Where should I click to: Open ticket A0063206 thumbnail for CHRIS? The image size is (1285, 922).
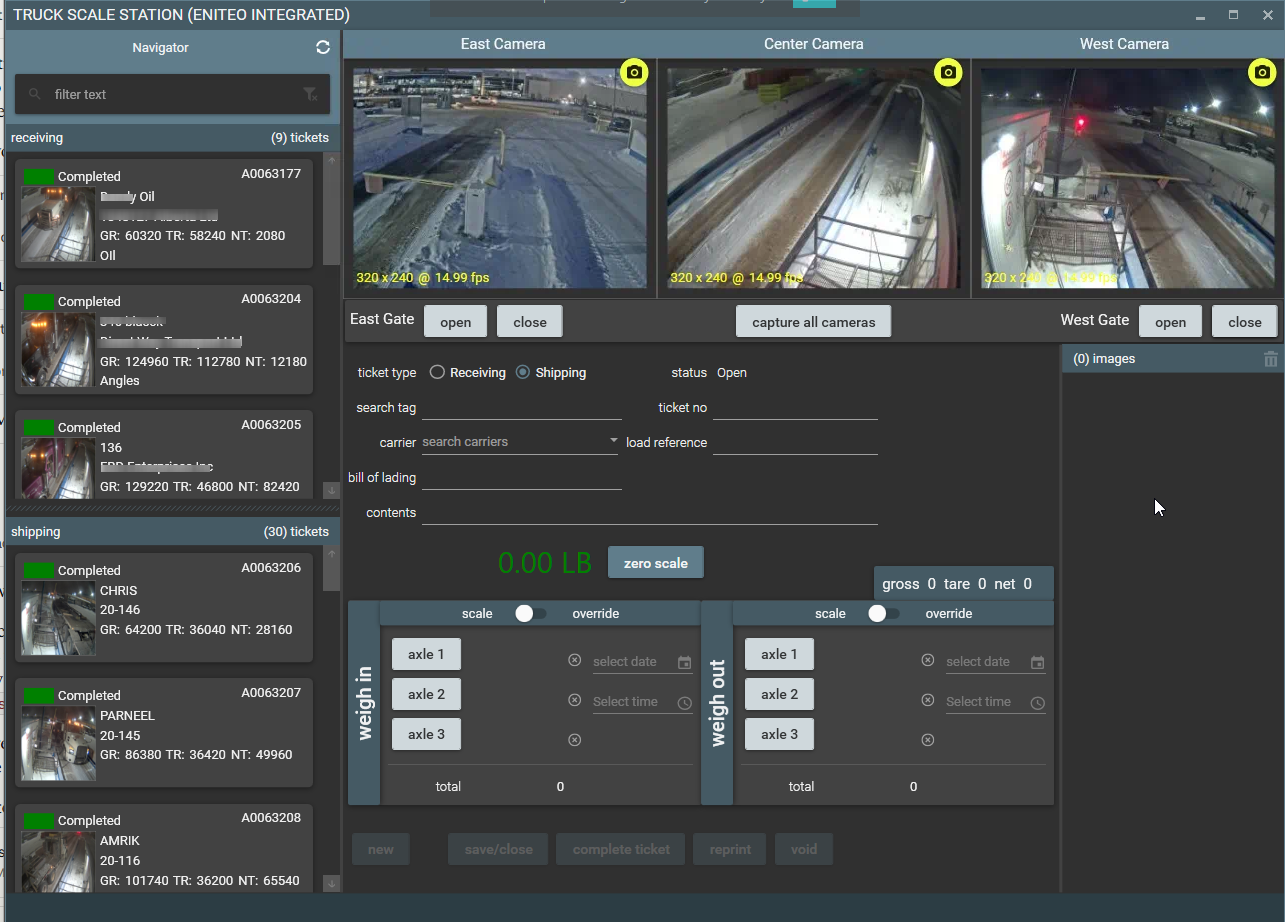pos(57,617)
